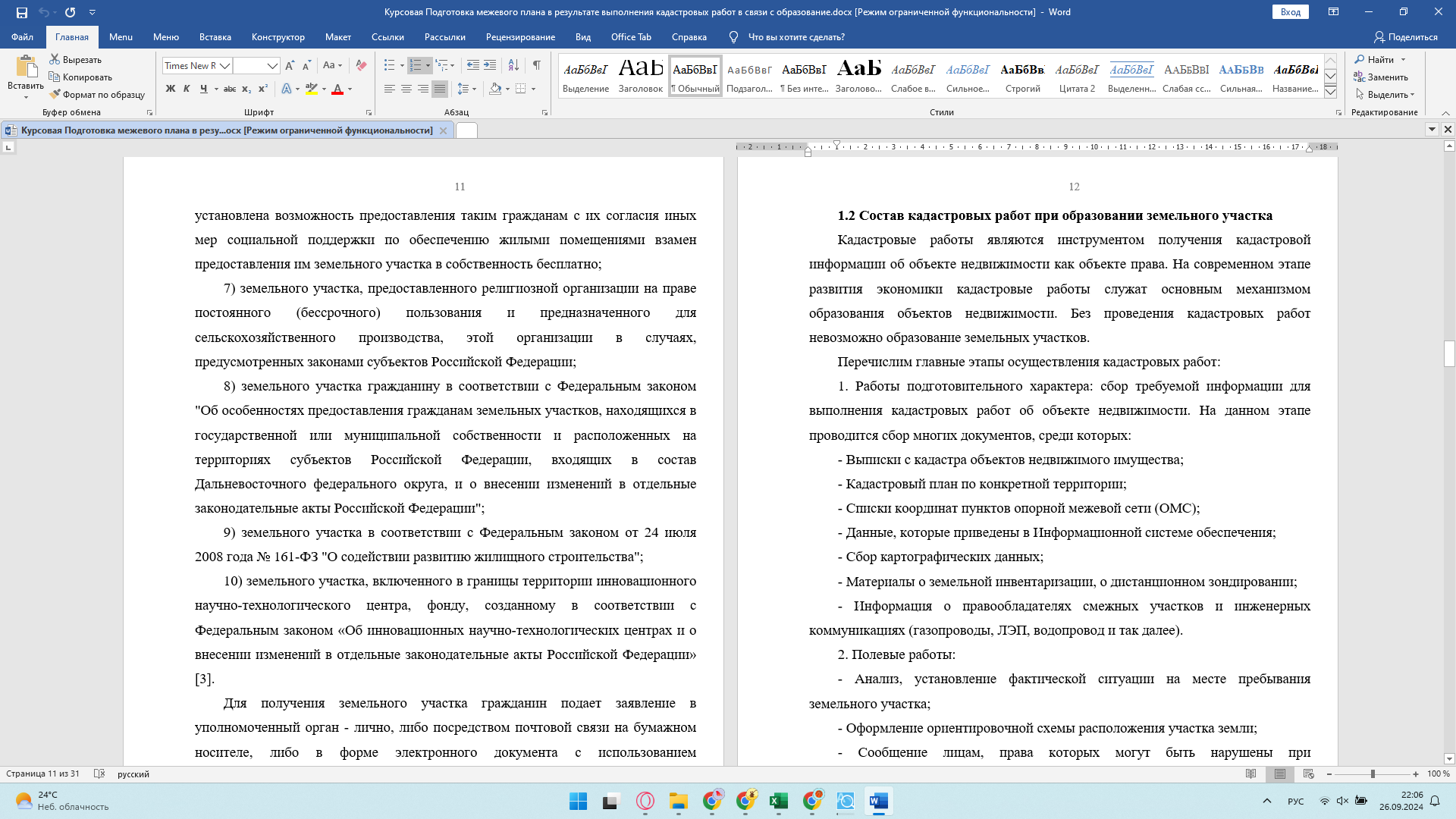Viewport: 1456px width, 819px height.
Task: Toggle justified text alignment
Action: point(440,89)
